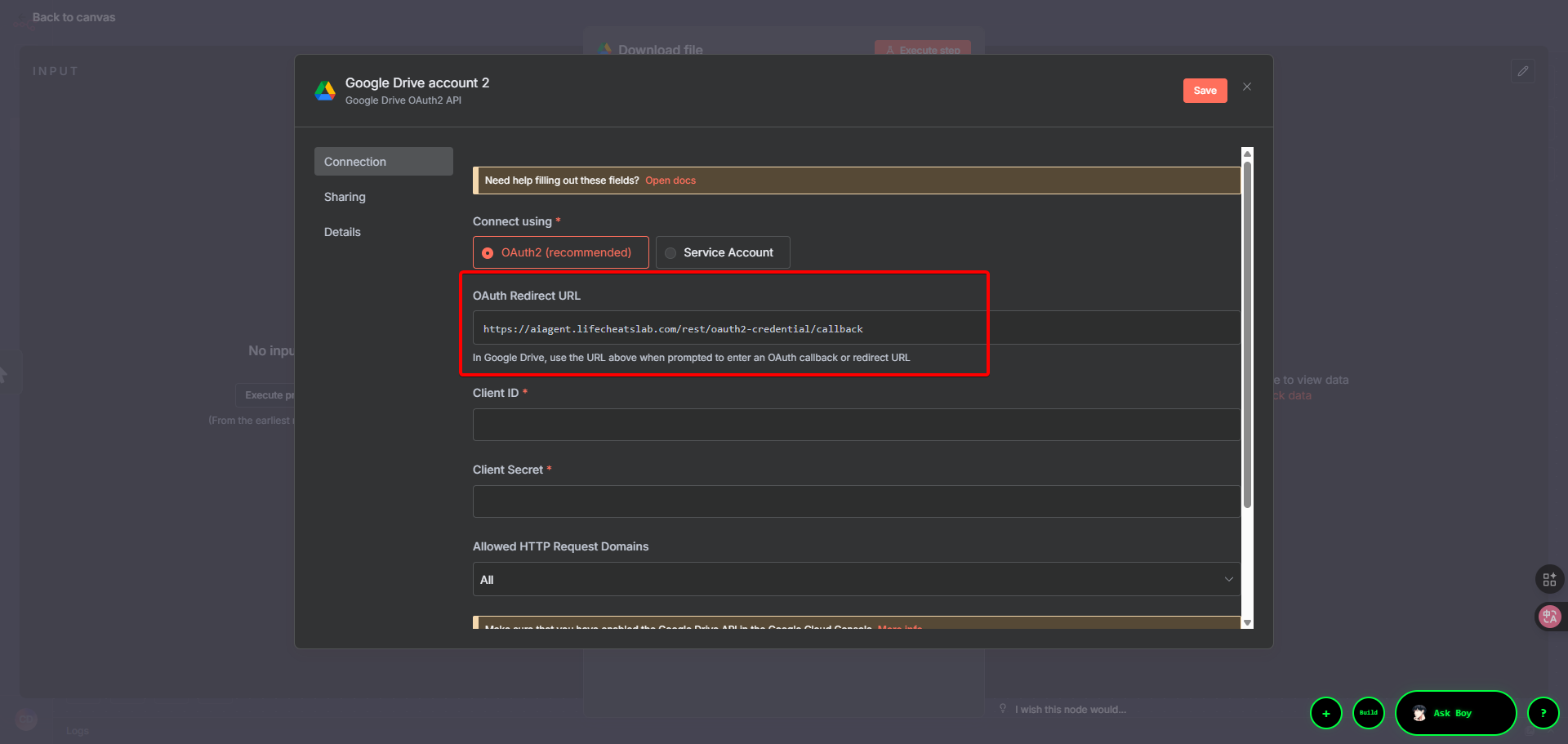Click the scrollbar up arrow in dialog
The width and height of the screenshot is (1568, 744).
[1246, 154]
